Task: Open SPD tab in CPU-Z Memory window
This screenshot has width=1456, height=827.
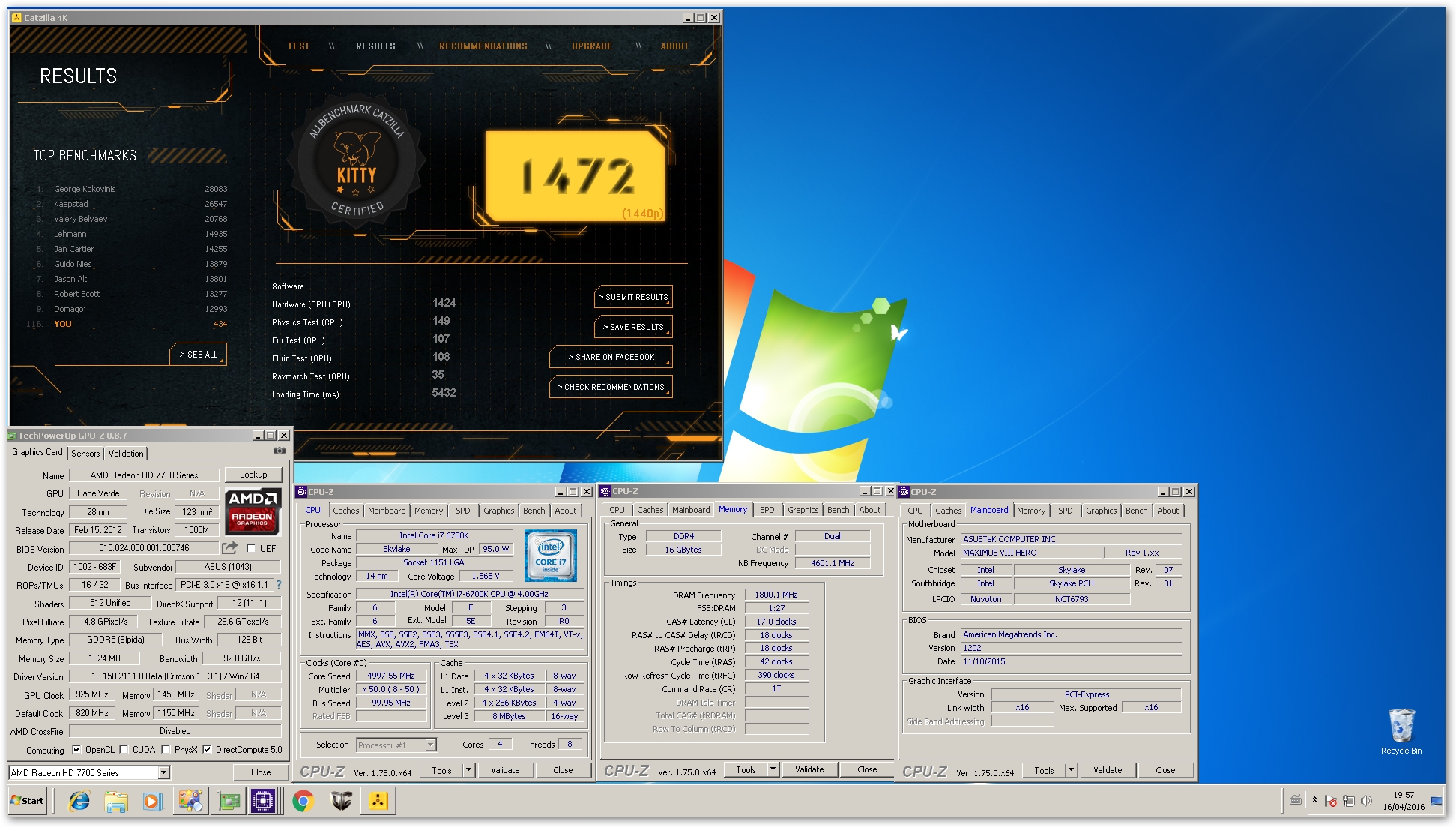Action: 767,510
